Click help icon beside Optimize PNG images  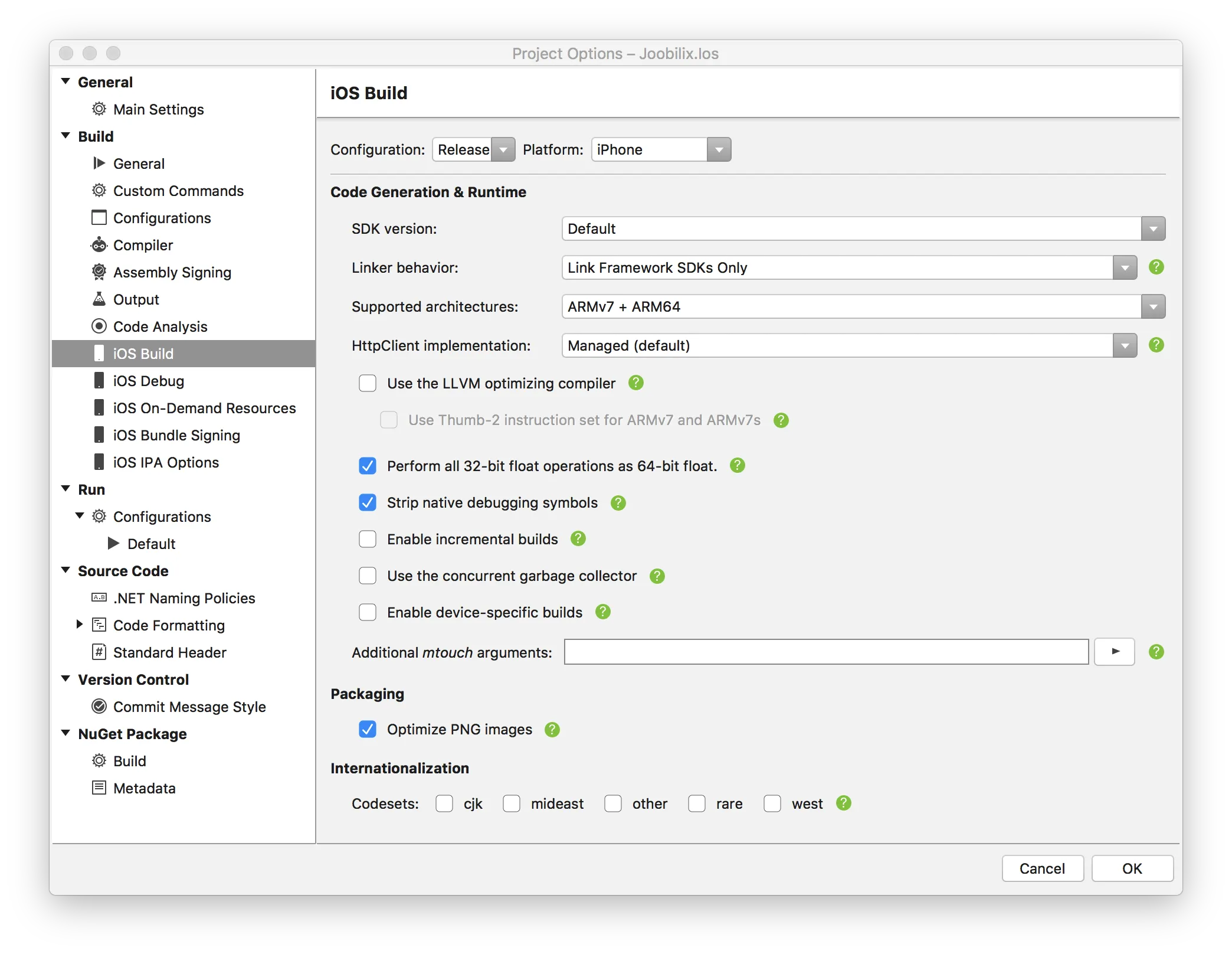[x=552, y=730]
